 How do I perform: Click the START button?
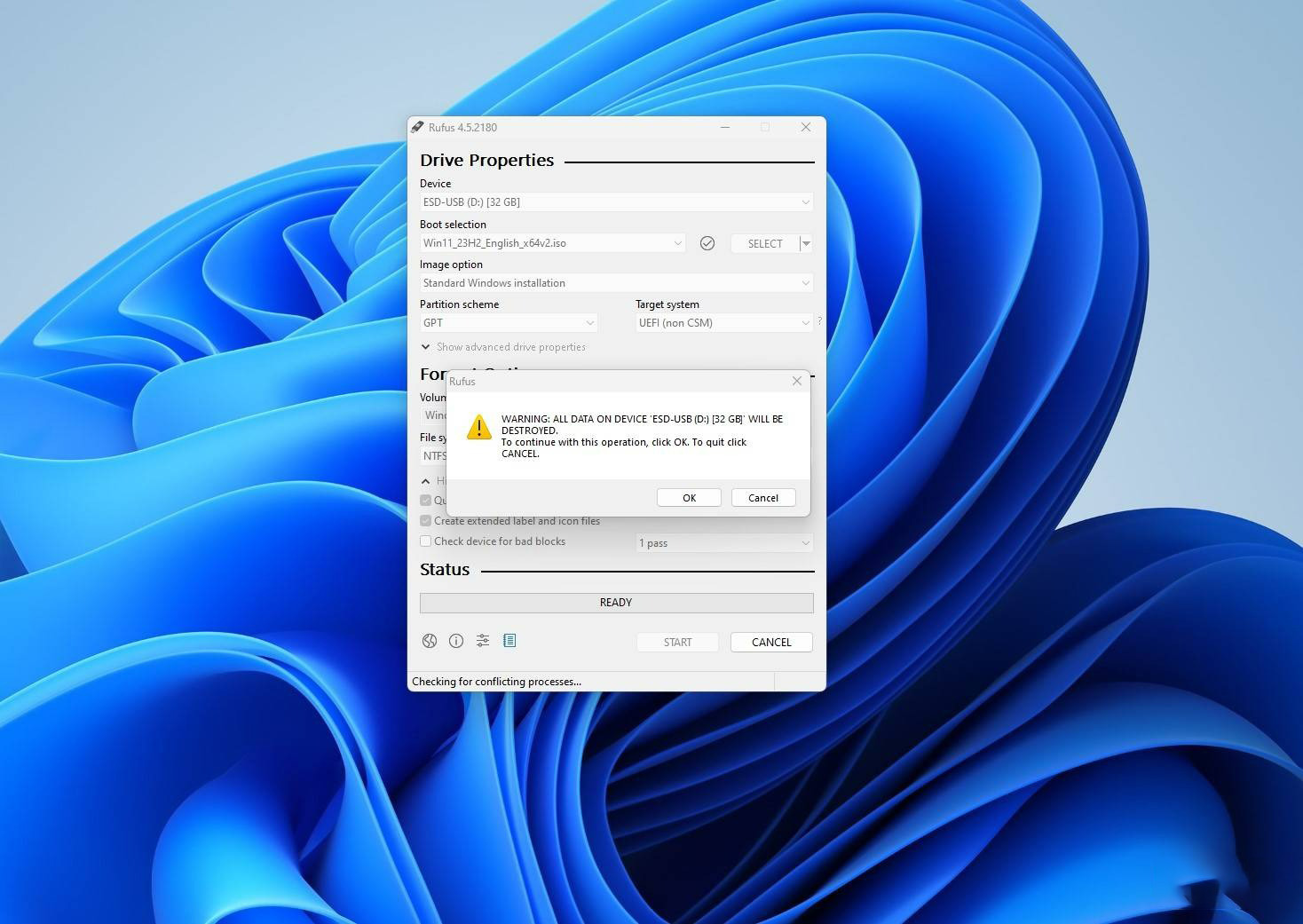pyautogui.click(x=677, y=643)
